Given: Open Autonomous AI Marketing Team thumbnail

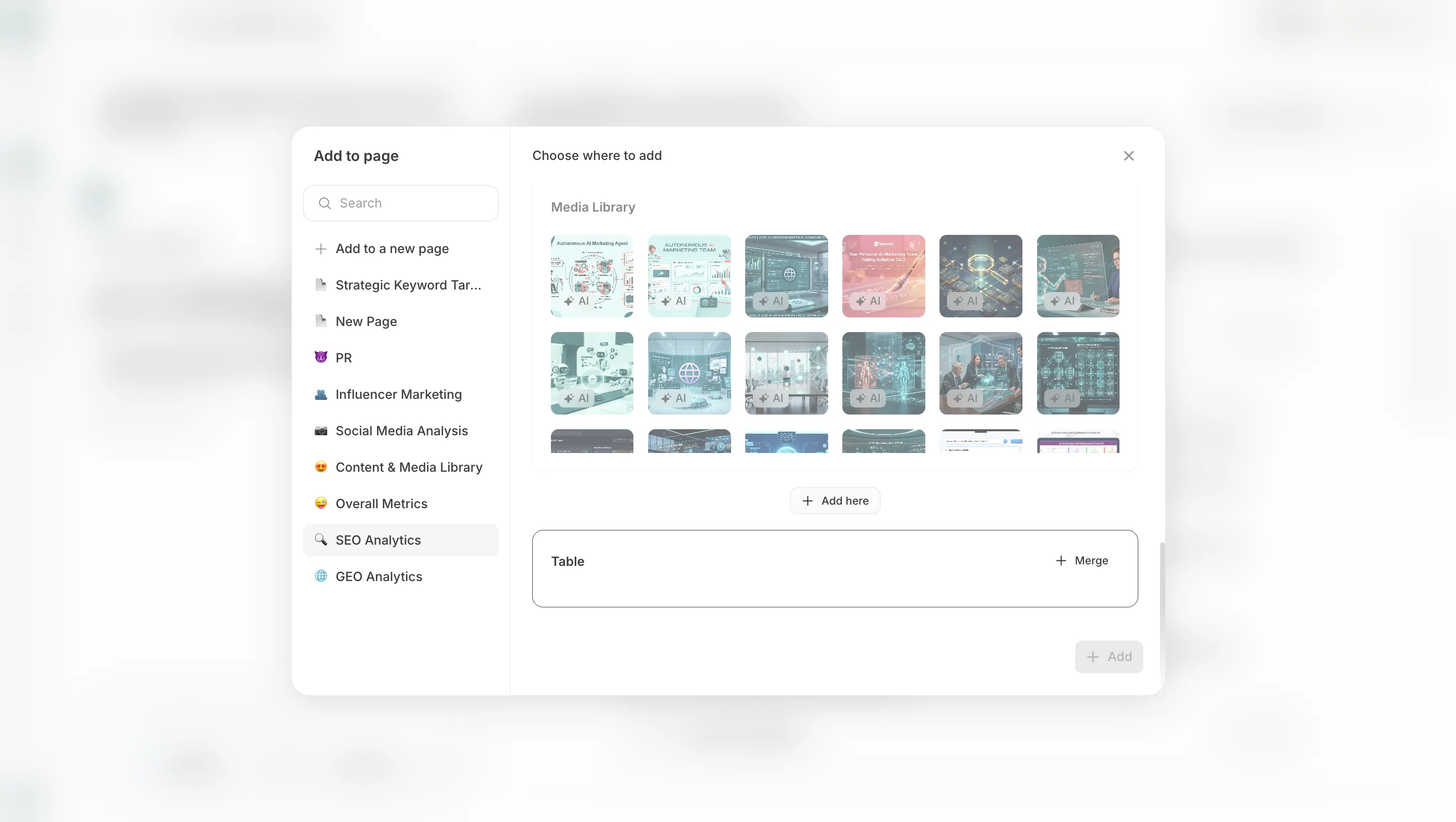Looking at the screenshot, I should (x=689, y=276).
